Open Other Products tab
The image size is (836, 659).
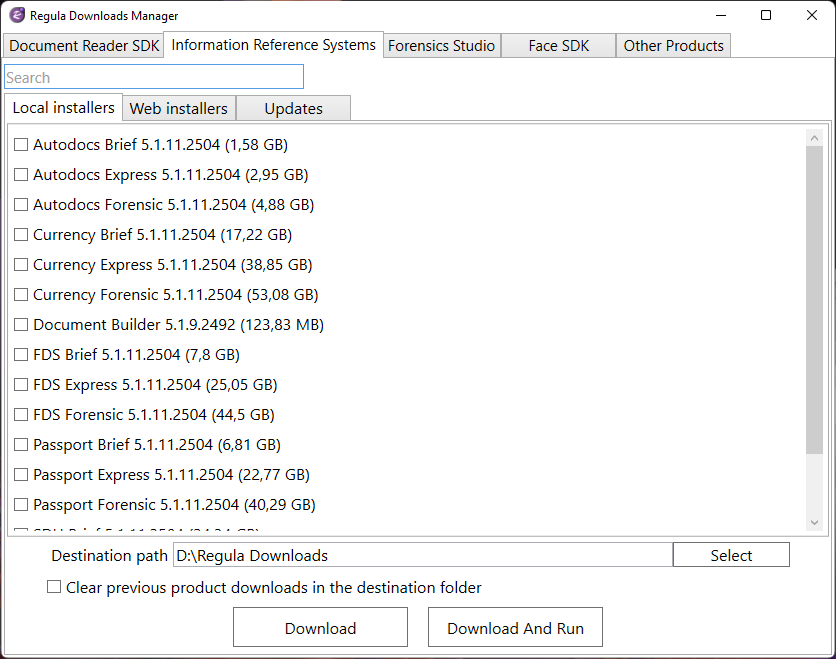673,46
